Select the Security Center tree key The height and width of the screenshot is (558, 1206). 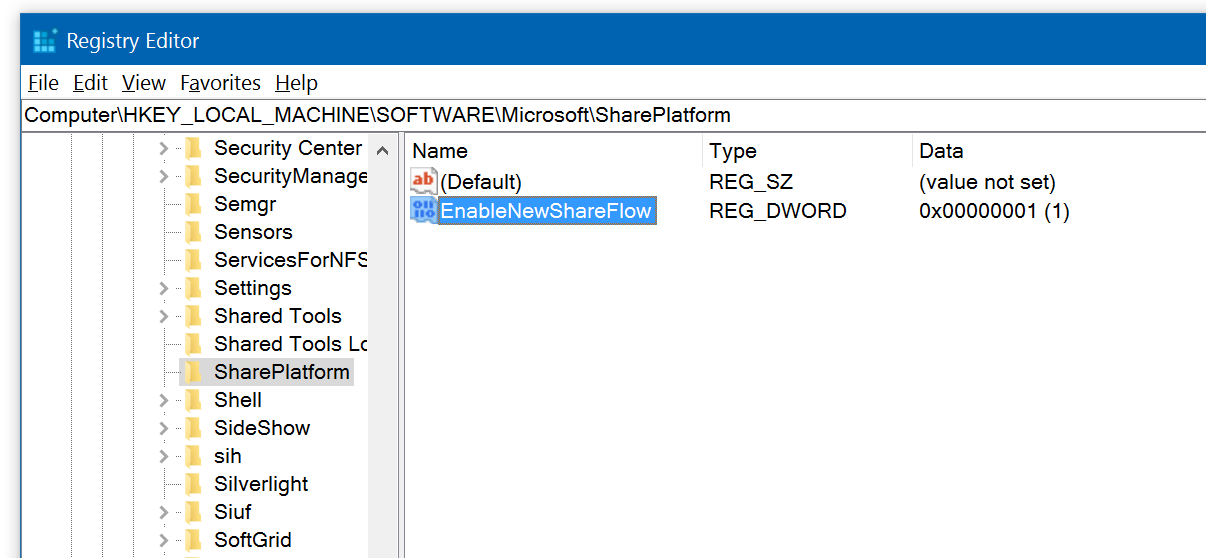tap(288, 148)
